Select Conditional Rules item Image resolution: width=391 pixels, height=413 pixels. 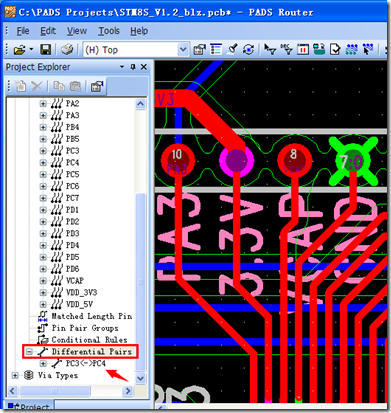(x=89, y=340)
